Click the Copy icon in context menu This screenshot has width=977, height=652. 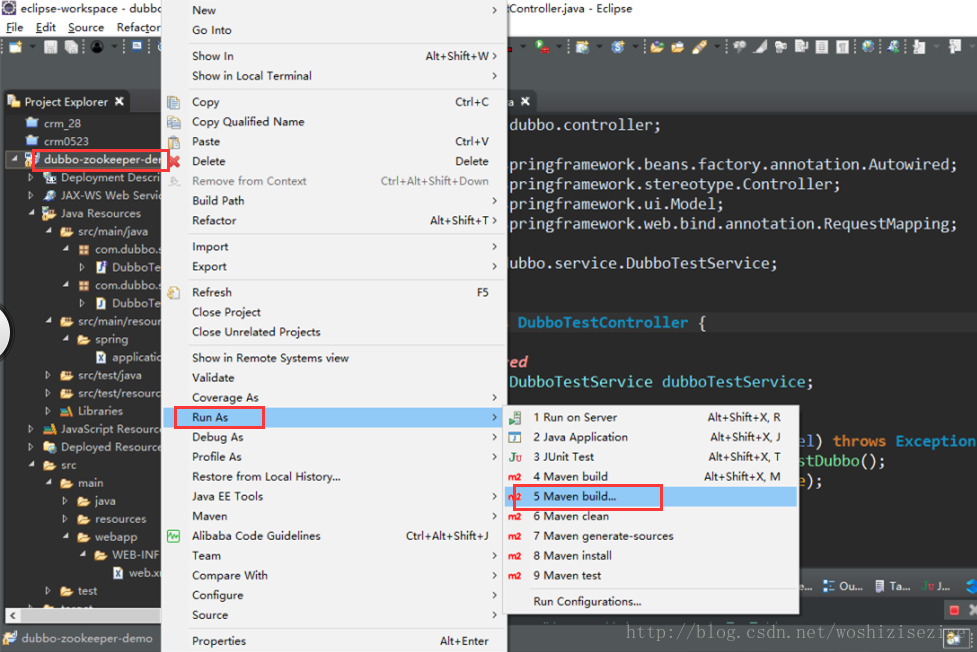click(x=174, y=102)
